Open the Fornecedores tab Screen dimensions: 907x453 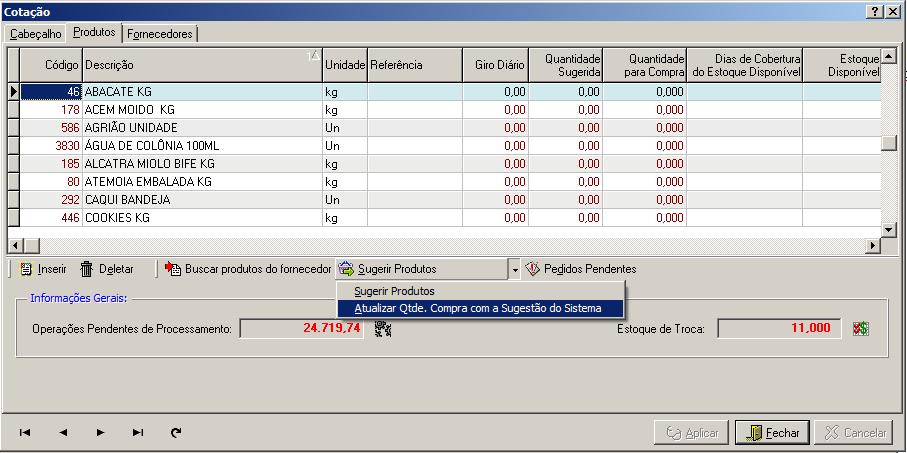point(161,33)
